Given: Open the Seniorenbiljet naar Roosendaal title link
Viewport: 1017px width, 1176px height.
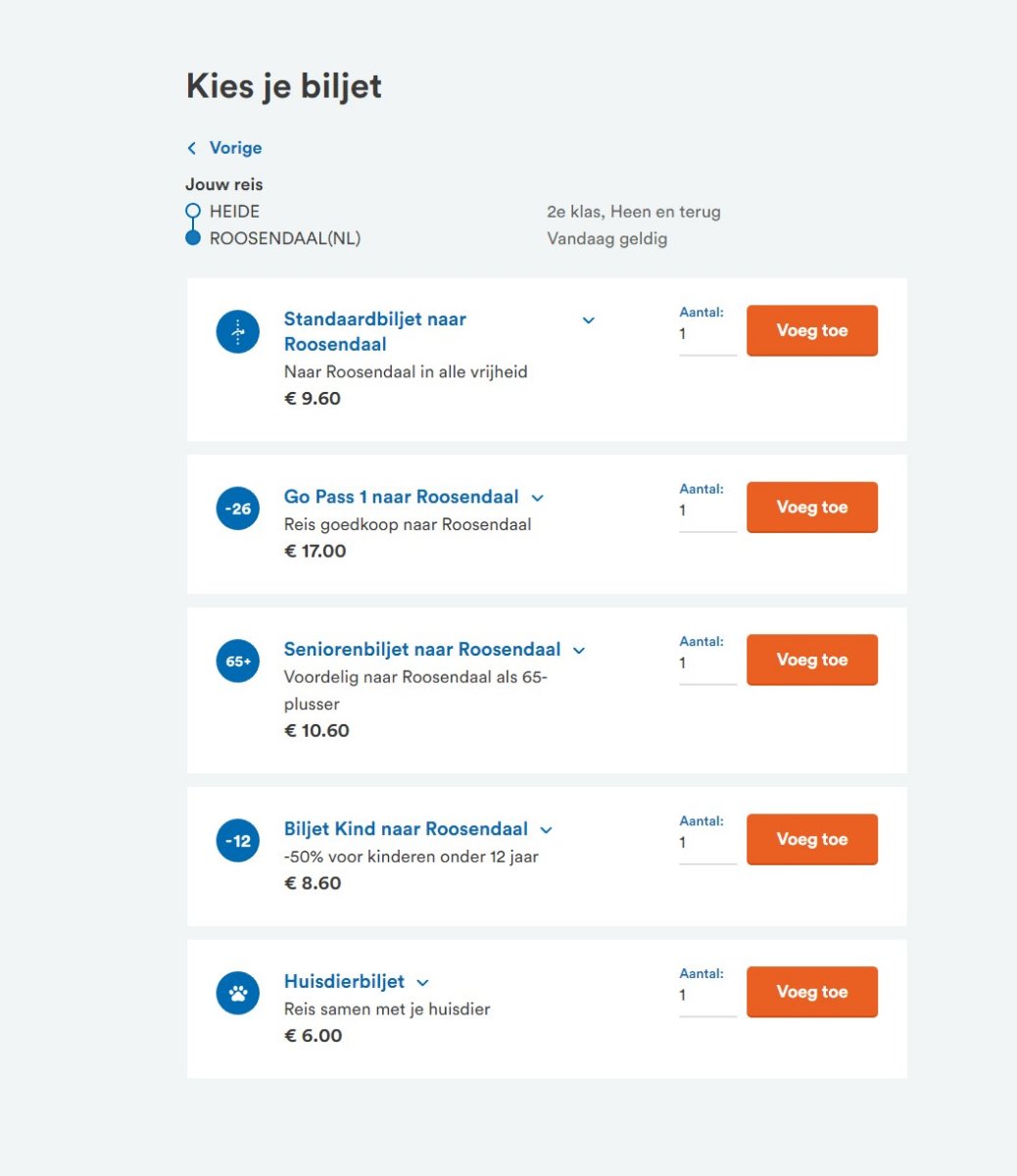Looking at the screenshot, I should pos(422,650).
